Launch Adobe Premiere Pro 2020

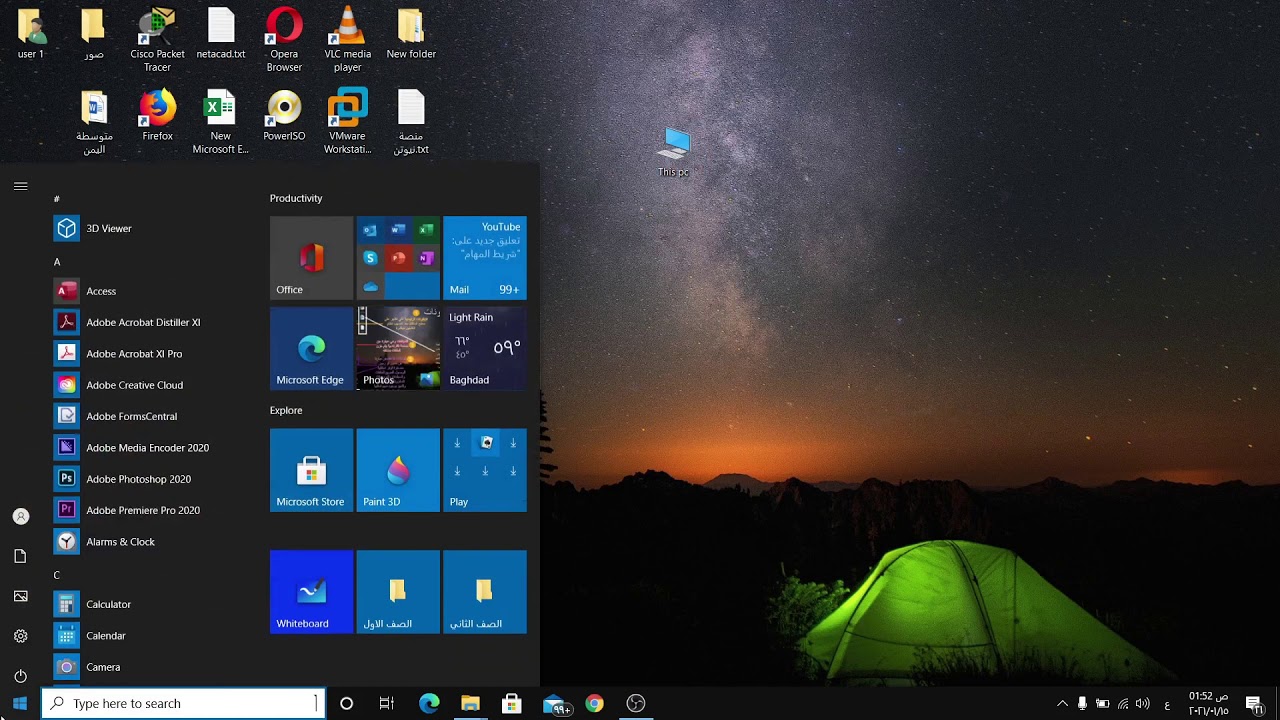tap(145, 510)
